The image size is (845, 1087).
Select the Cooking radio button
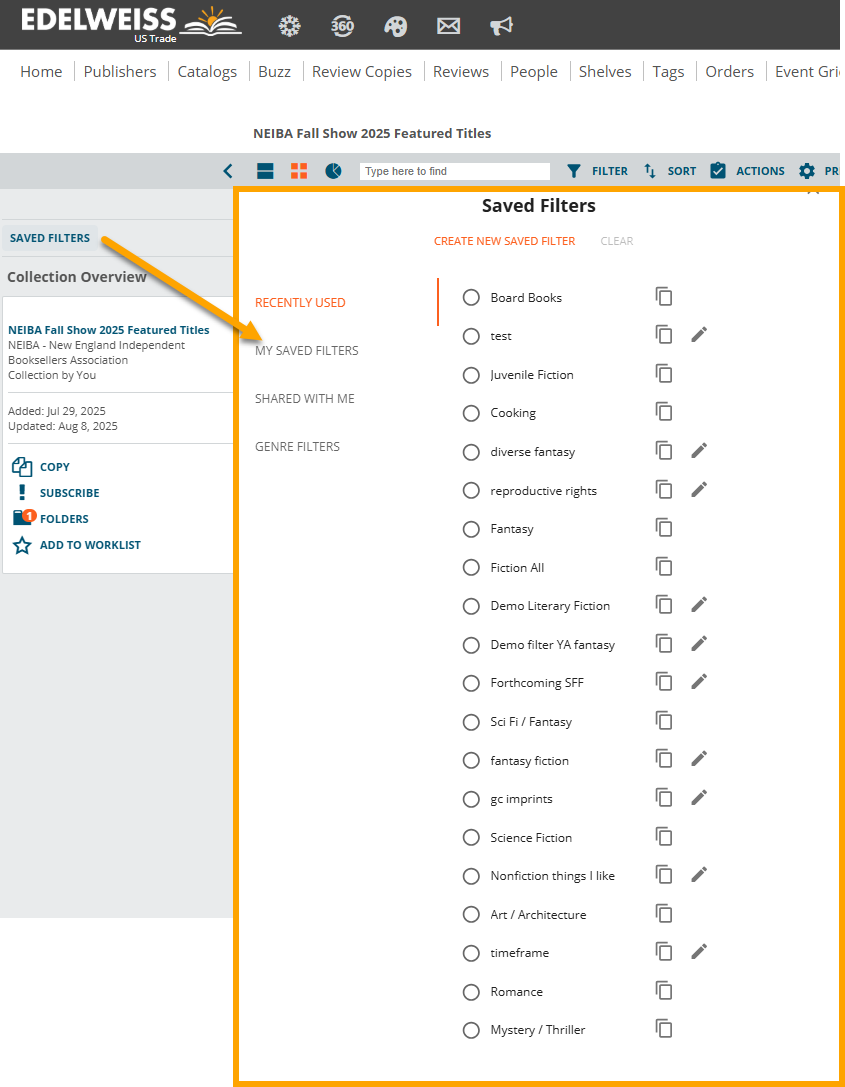pos(471,413)
